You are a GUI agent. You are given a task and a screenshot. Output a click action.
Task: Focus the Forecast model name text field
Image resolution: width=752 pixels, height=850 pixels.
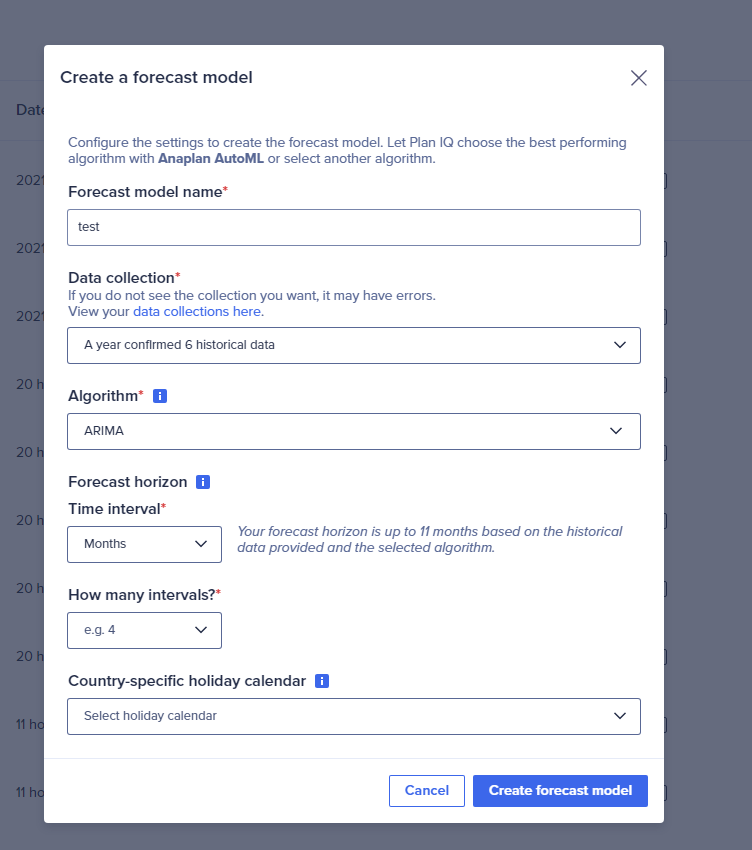(x=354, y=227)
